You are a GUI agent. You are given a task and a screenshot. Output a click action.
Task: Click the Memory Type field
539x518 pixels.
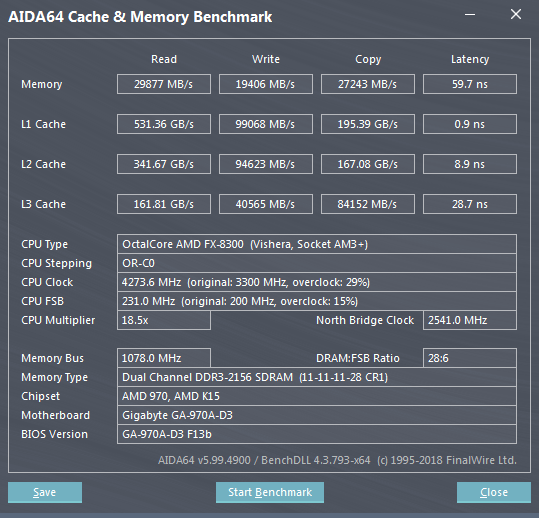tap(317, 377)
